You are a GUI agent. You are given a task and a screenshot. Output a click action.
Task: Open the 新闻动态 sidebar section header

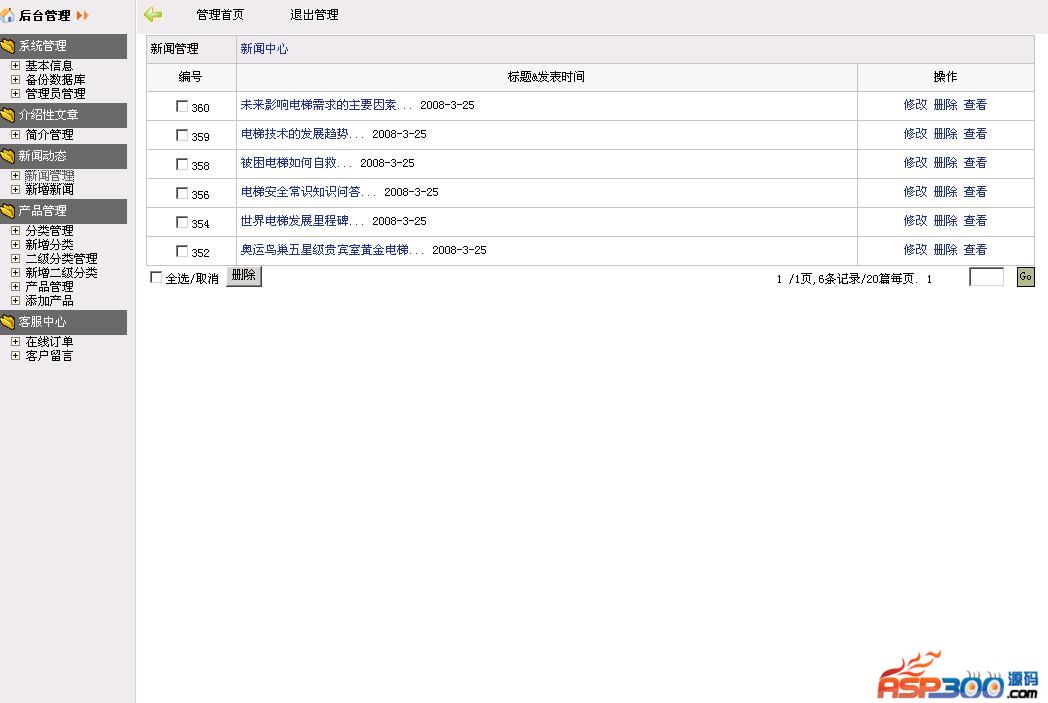pos(63,156)
